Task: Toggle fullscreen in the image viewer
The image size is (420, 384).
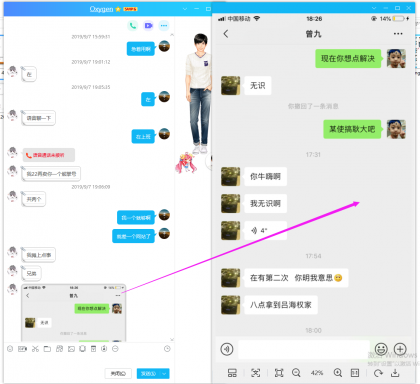Action: point(279,373)
